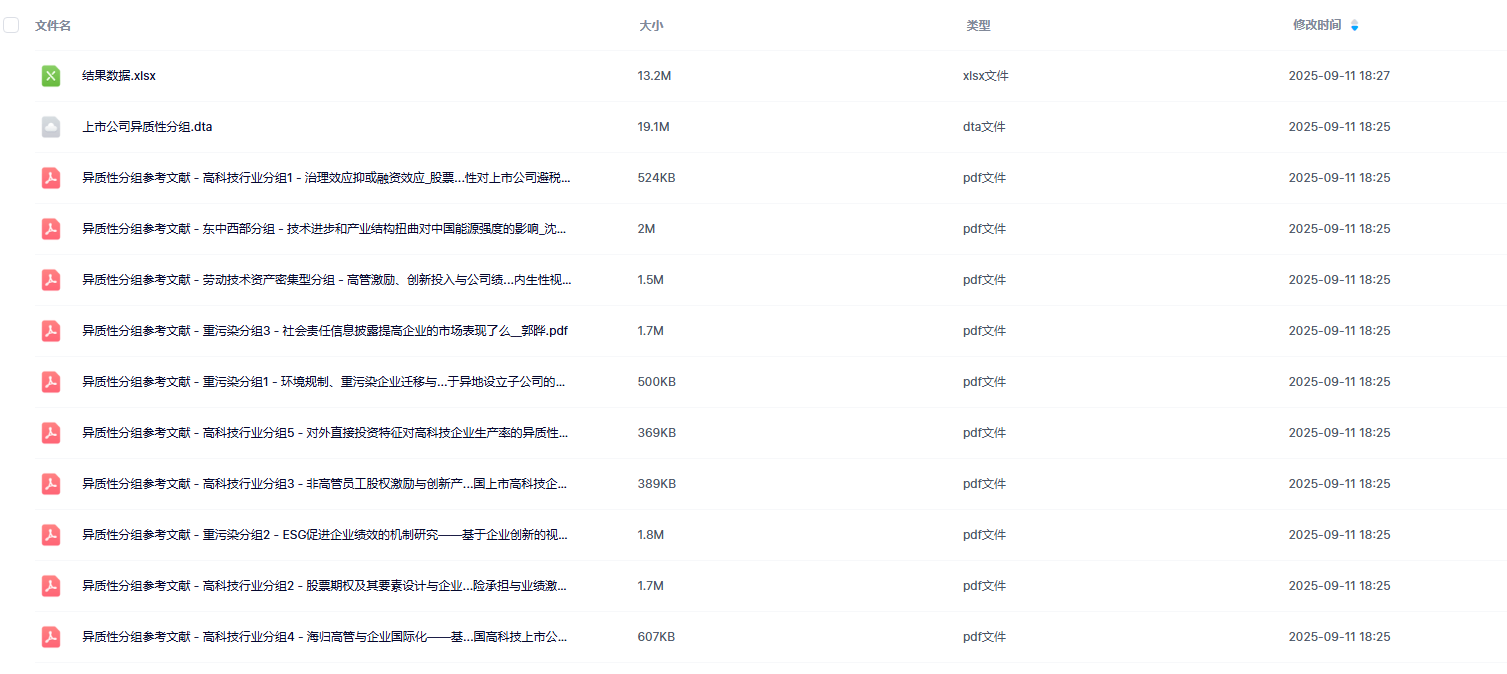Viewport: 1507px width, 674px height.
Task: Click the 369KB size value
Action: 657,433
